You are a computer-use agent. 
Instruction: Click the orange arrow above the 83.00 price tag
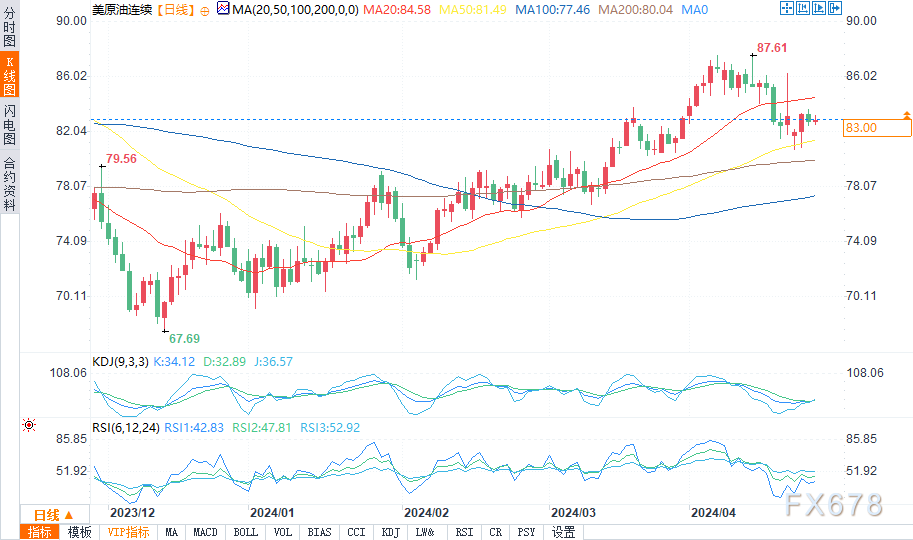point(907,114)
